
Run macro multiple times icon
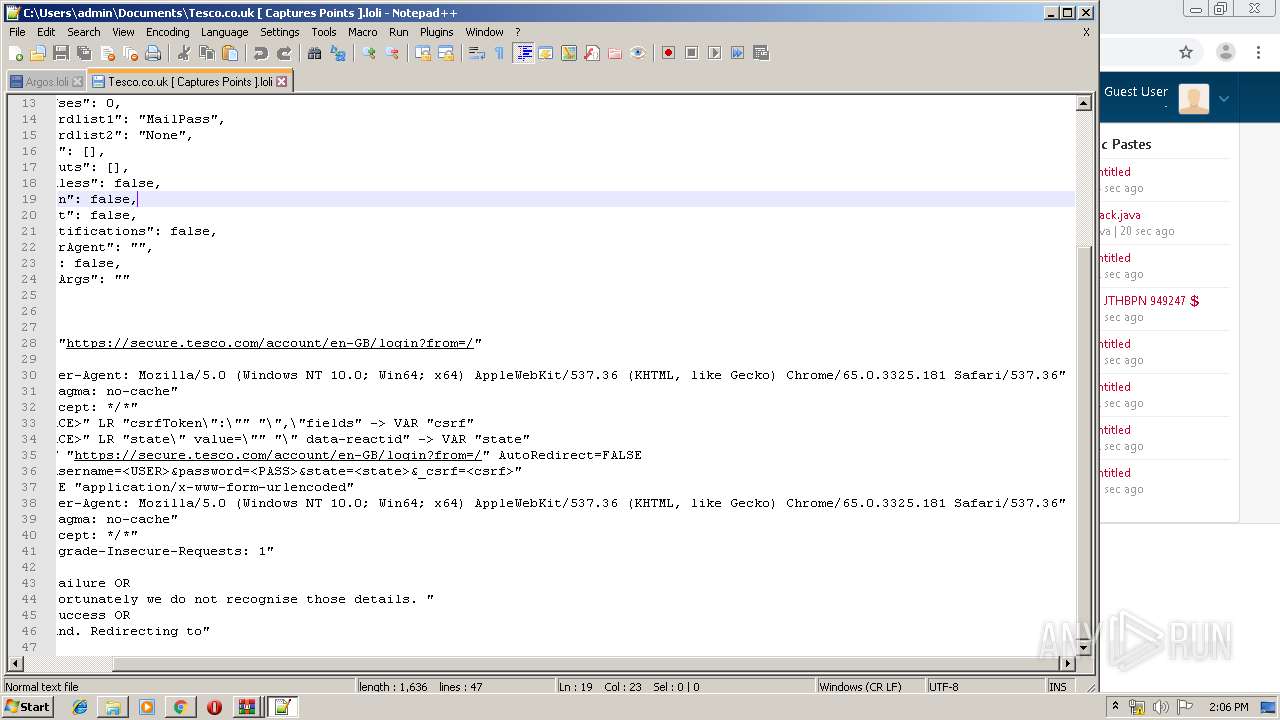tap(737, 53)
